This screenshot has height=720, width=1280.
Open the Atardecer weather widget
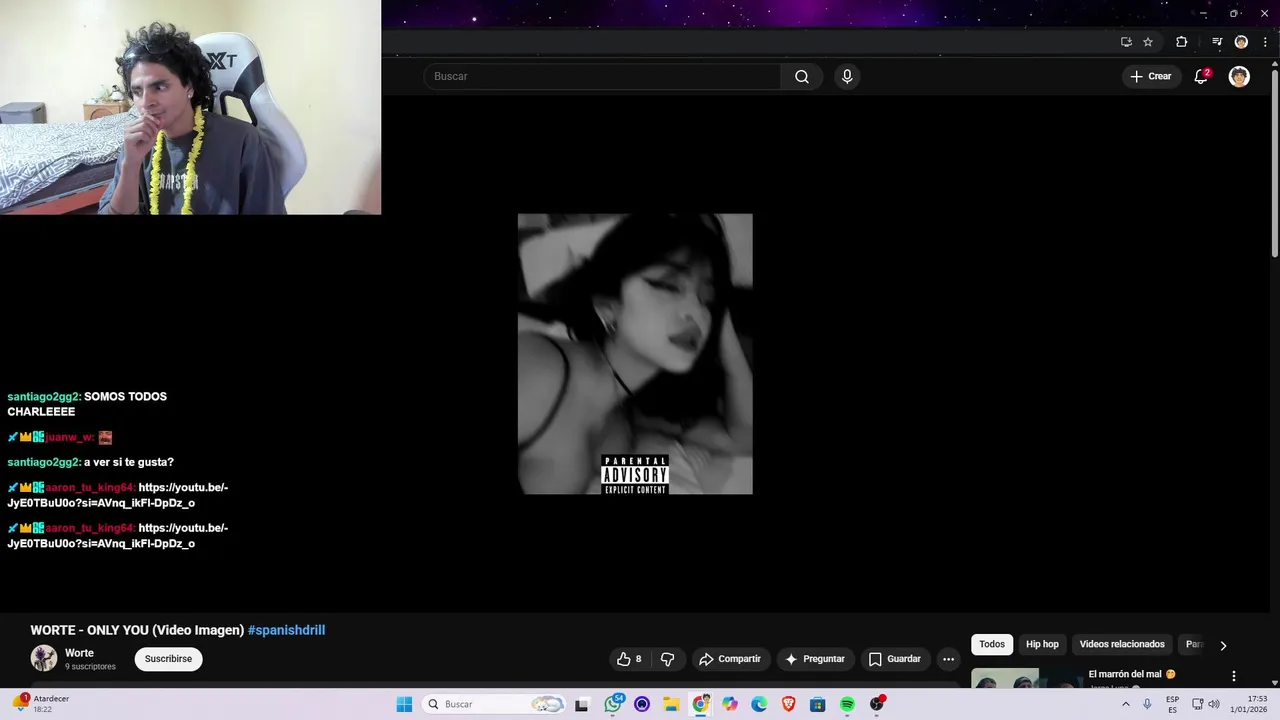coord(42,704)
